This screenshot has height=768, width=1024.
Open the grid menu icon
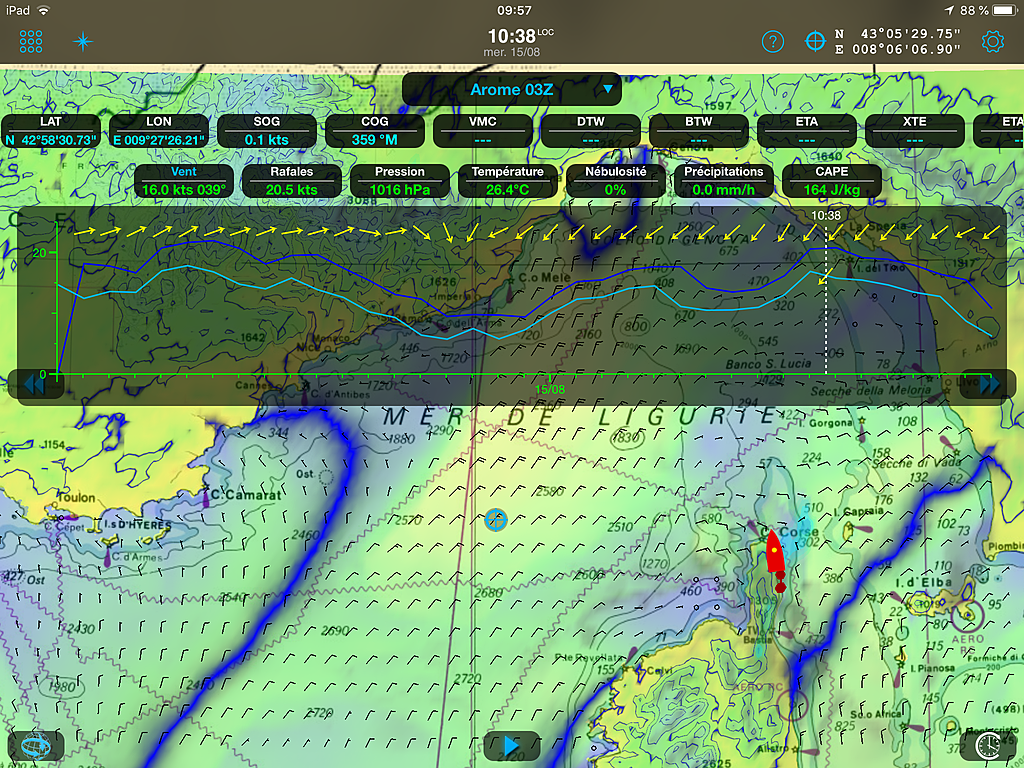(31, 42)
